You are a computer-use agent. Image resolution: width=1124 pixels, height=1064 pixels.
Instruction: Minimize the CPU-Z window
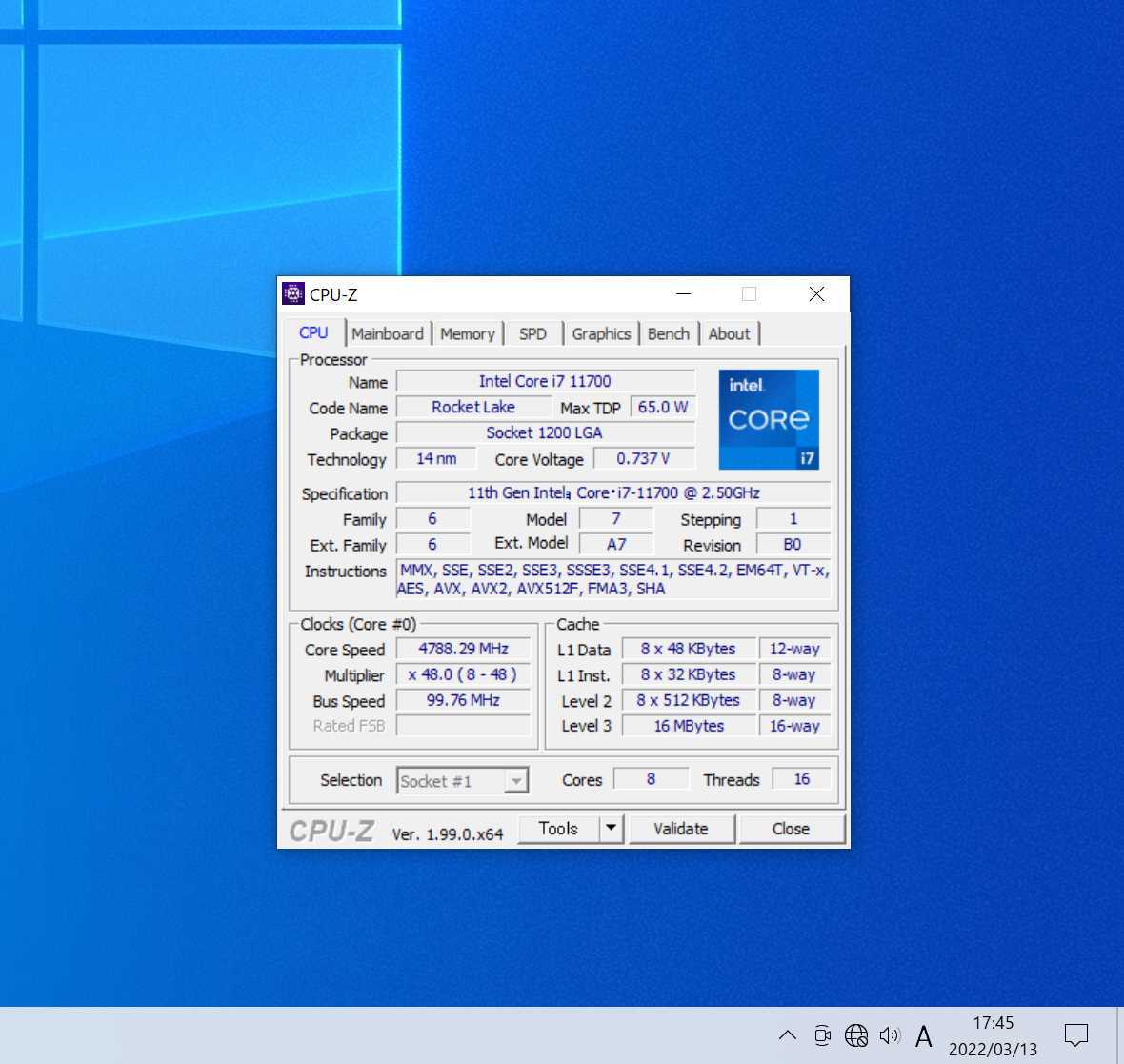click(x=684, y=294)
